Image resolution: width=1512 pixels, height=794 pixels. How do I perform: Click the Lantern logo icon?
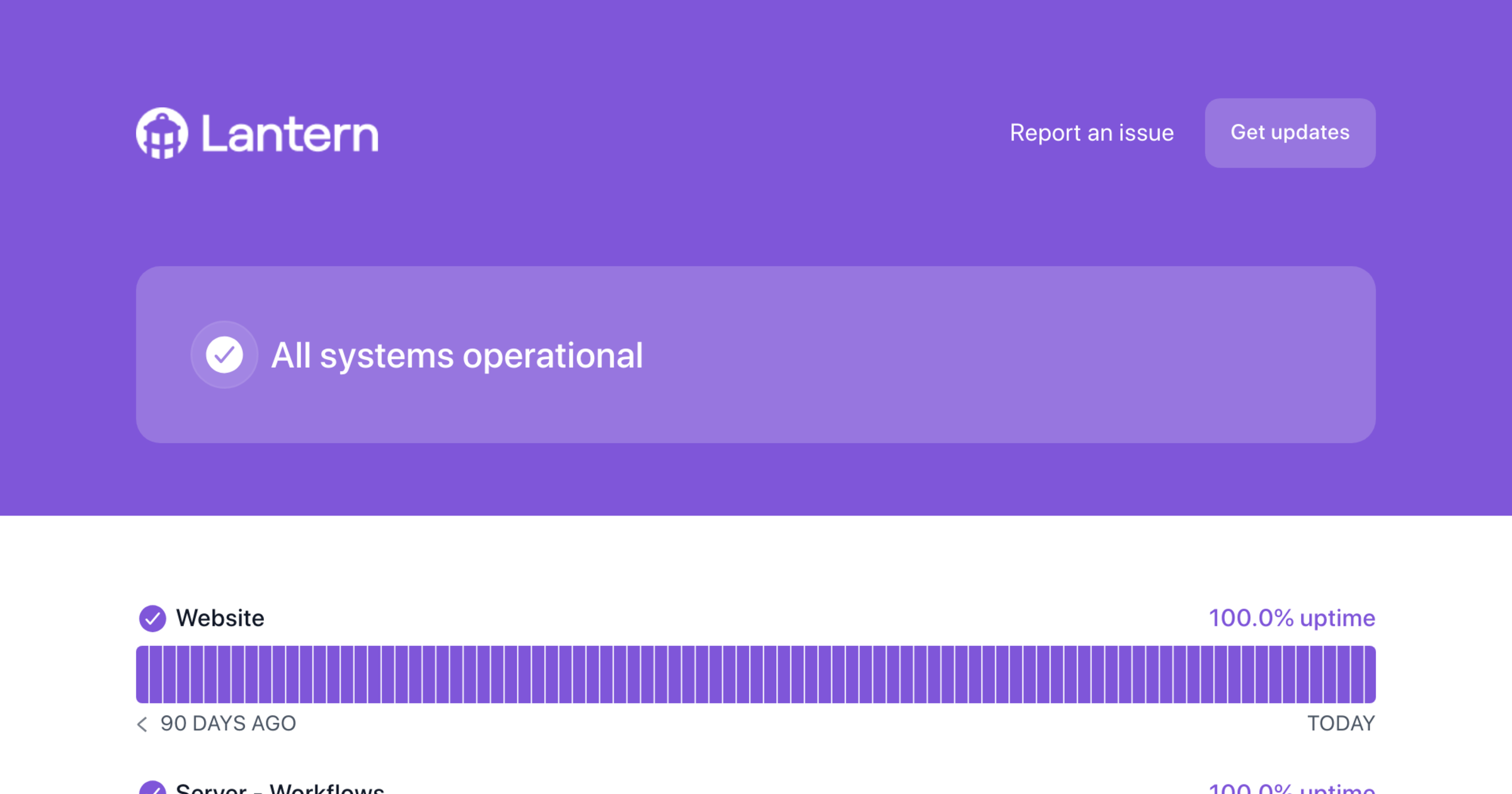162,133
